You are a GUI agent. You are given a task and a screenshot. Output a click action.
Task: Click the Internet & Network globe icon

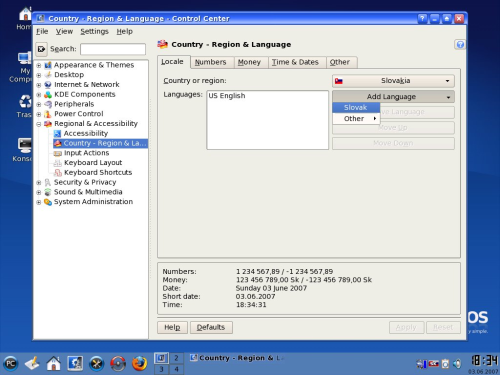point(48,84)
